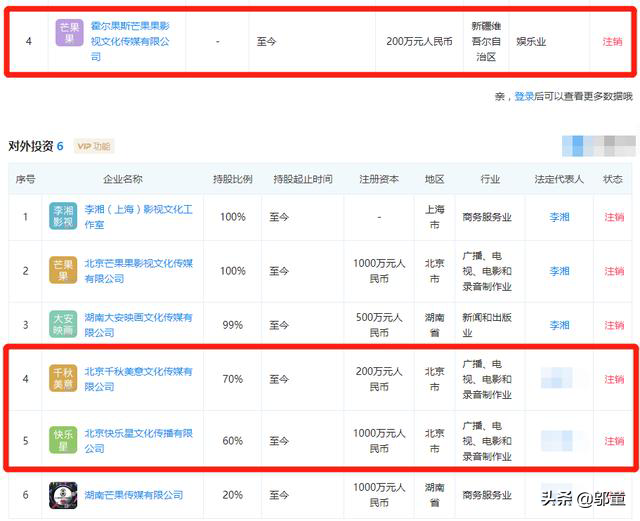Screen dimensions: 640x521
Task: Click the 企业名称 column header
Action: coord(122,179)
